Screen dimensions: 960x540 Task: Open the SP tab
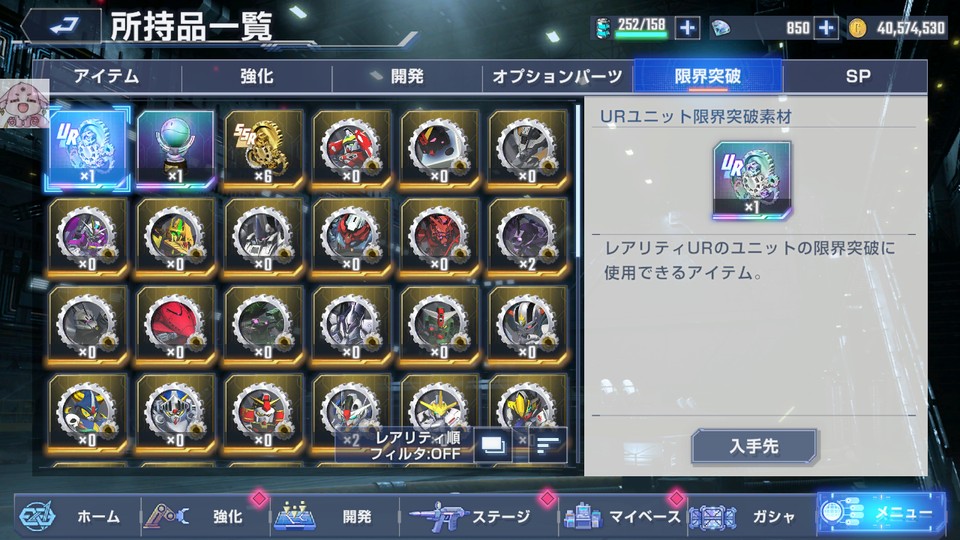click(857, 77)
